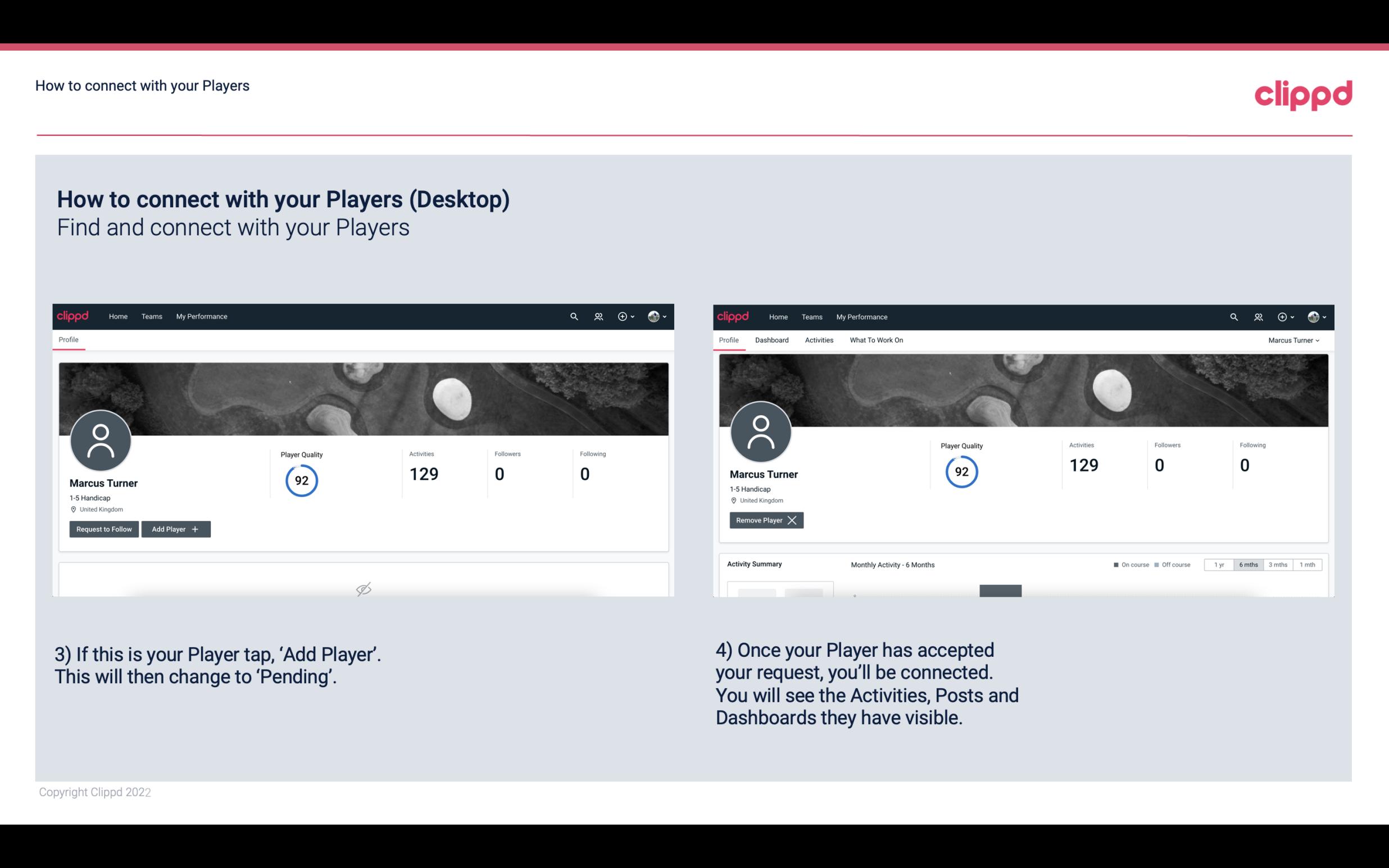Click 'Add Player' button on left profile
The height and width of the screenshot is (868, 1389).
(x=175, y=528)
